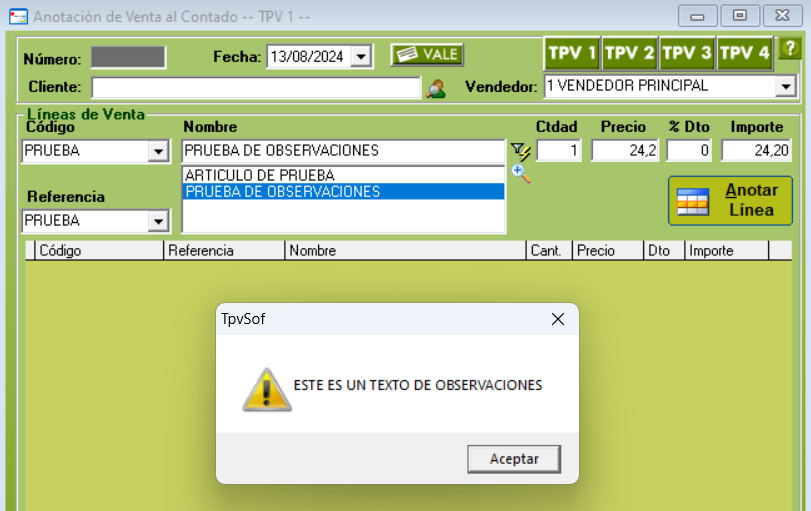This screenshot has width=811, height=511.
Task: Click the green help question mark icon
Action: click(790, 49)
